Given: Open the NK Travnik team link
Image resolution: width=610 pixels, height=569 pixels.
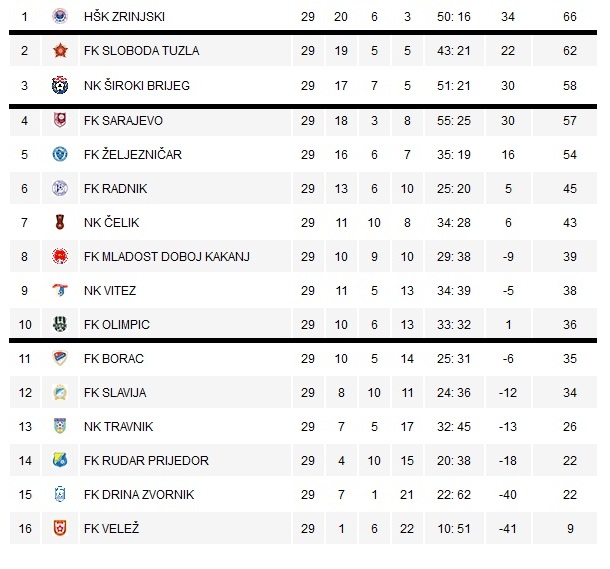Looking at the screenshot, I should click(118, 426).
